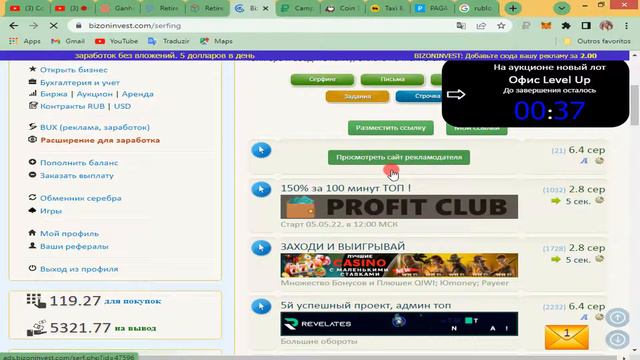This screenshot has width=640, height=360.
Task: Open Аренда link in sidebar
Action: (138, 94)
